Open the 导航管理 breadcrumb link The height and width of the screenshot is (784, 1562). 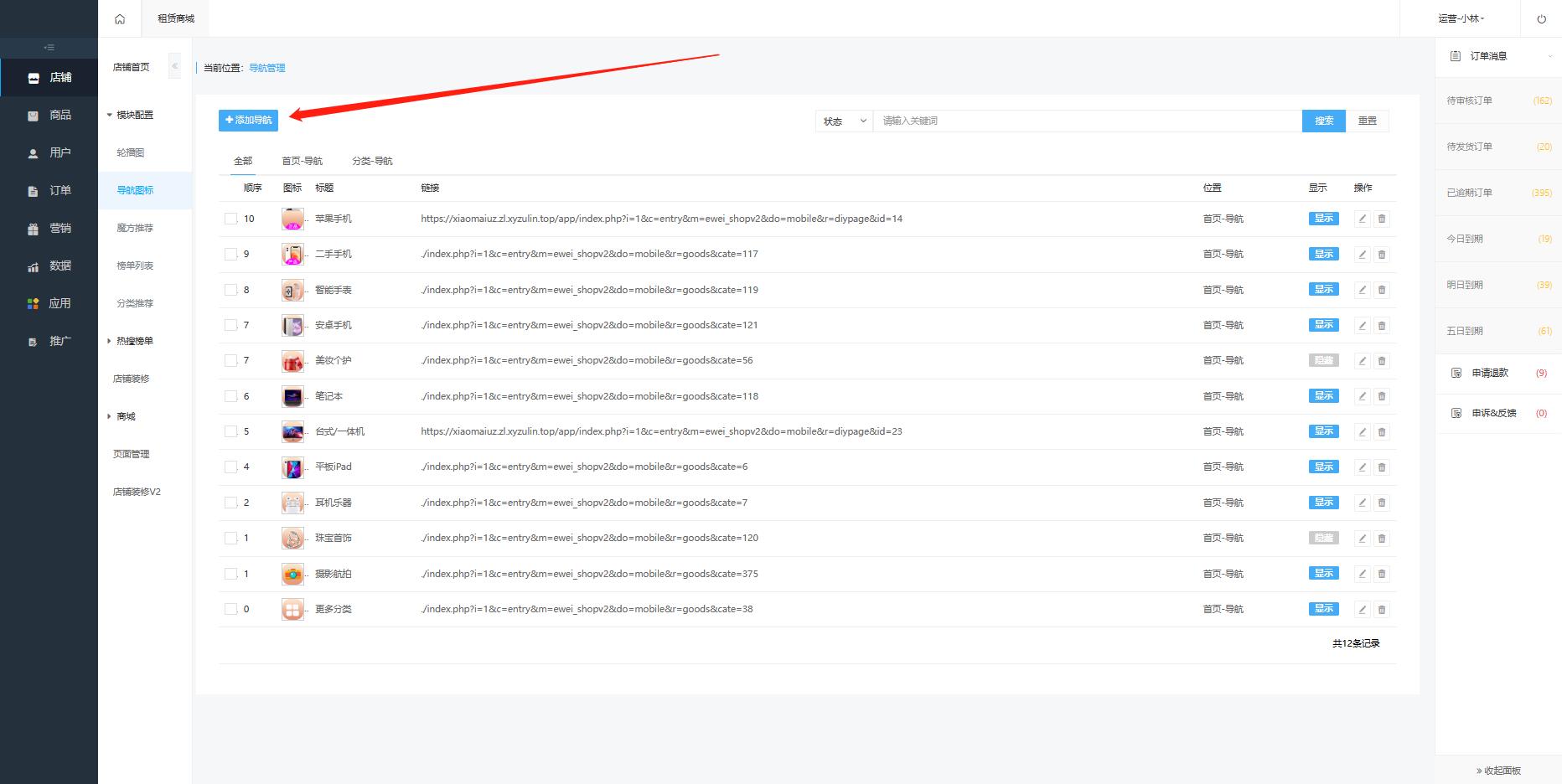tap(267, 68)
